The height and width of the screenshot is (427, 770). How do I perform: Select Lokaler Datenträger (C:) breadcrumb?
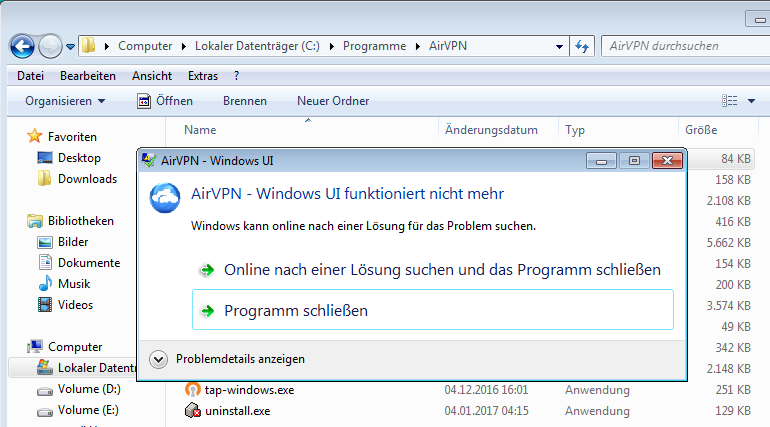(x=257, y=46)
